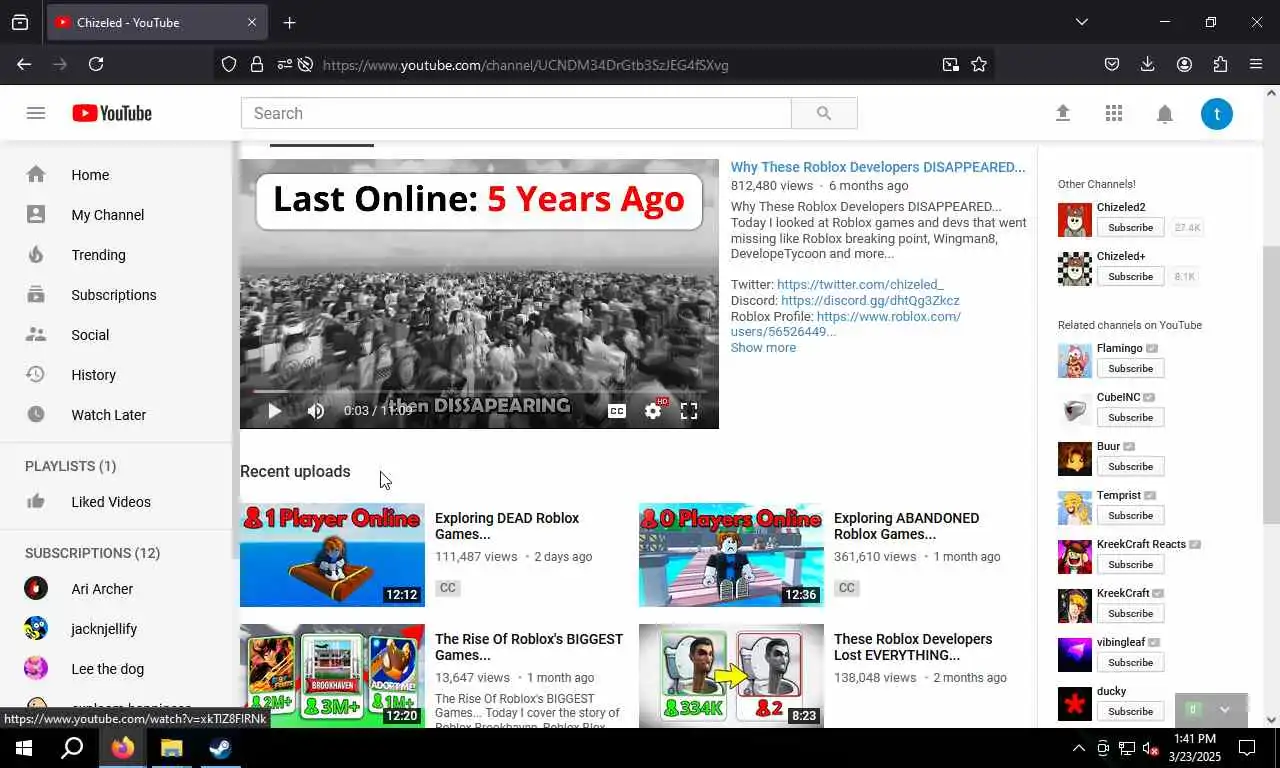Viewport: 1280px width, 768px height.
Task: Bookmark this page with the star
Action: click(x=979, y=64)
